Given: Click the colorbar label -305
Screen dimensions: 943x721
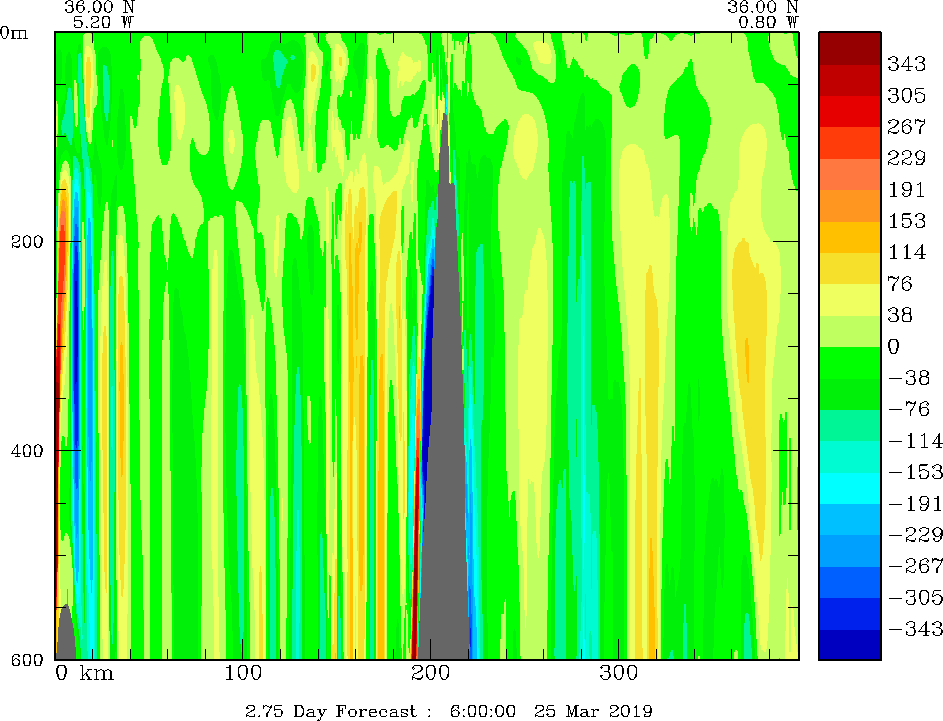Looking at the screenshot, I should click(915, 597).
